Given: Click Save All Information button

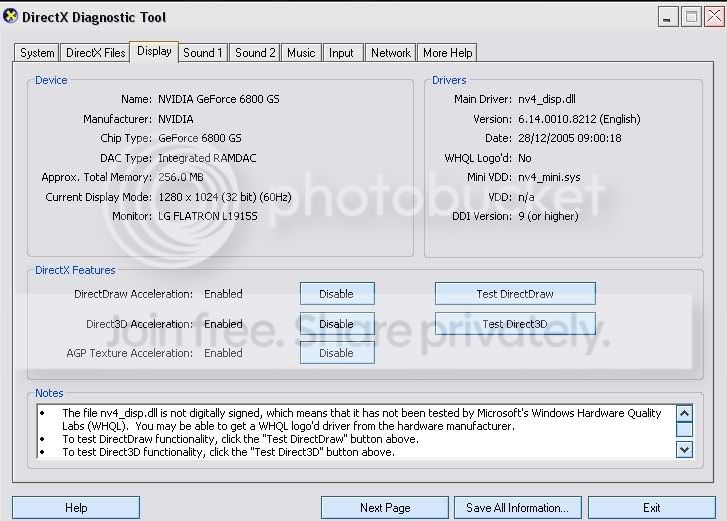Looking at the screenshot, I should click(x=517, y=508).
